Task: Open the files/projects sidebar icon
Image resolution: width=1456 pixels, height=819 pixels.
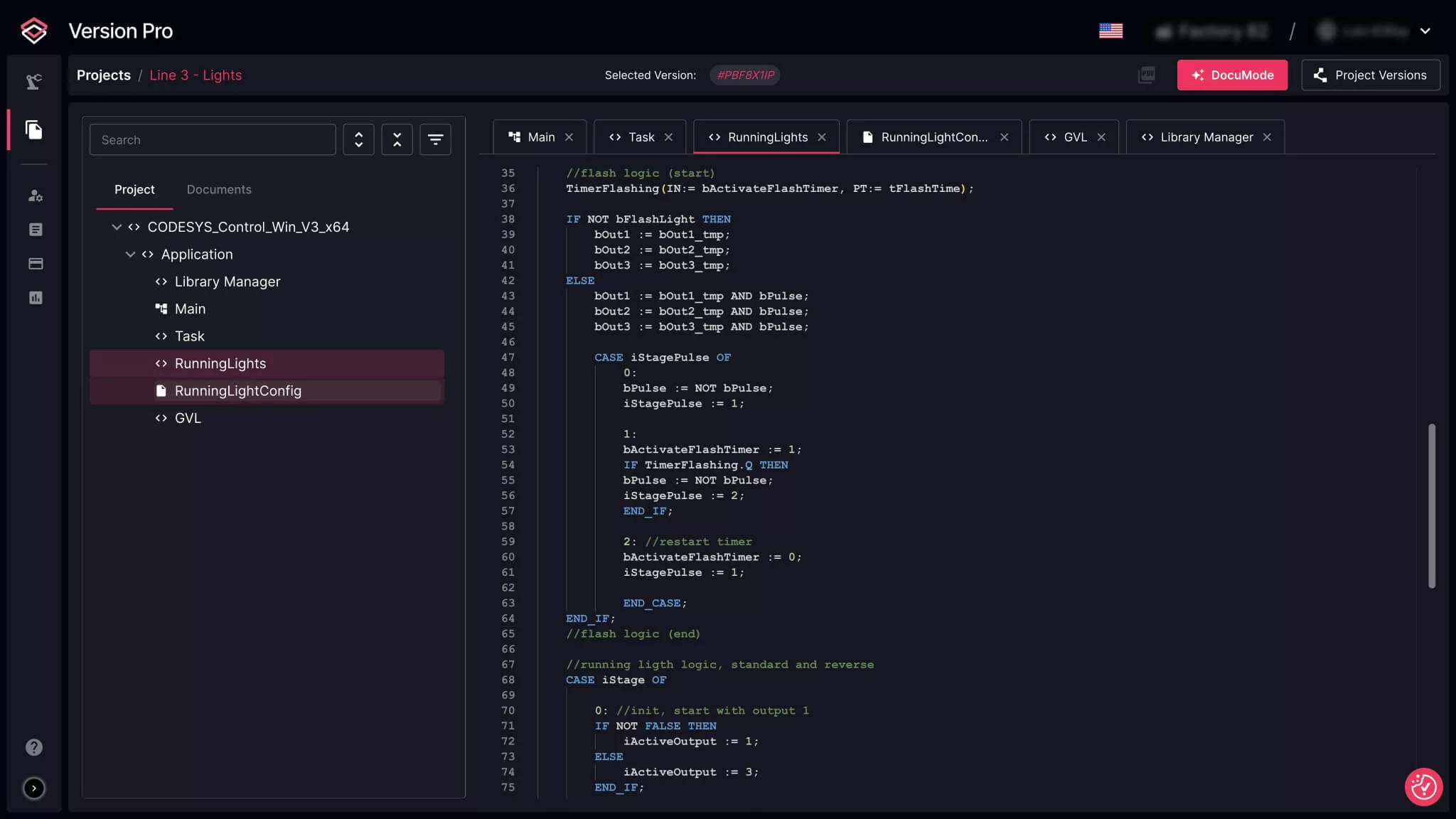Action: 33,129
